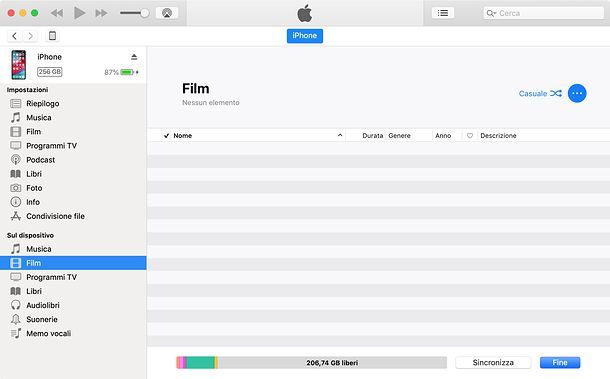610x379 pixels.
Task: Click the fast-forward playback button
Action: click(x=101, y=13)
